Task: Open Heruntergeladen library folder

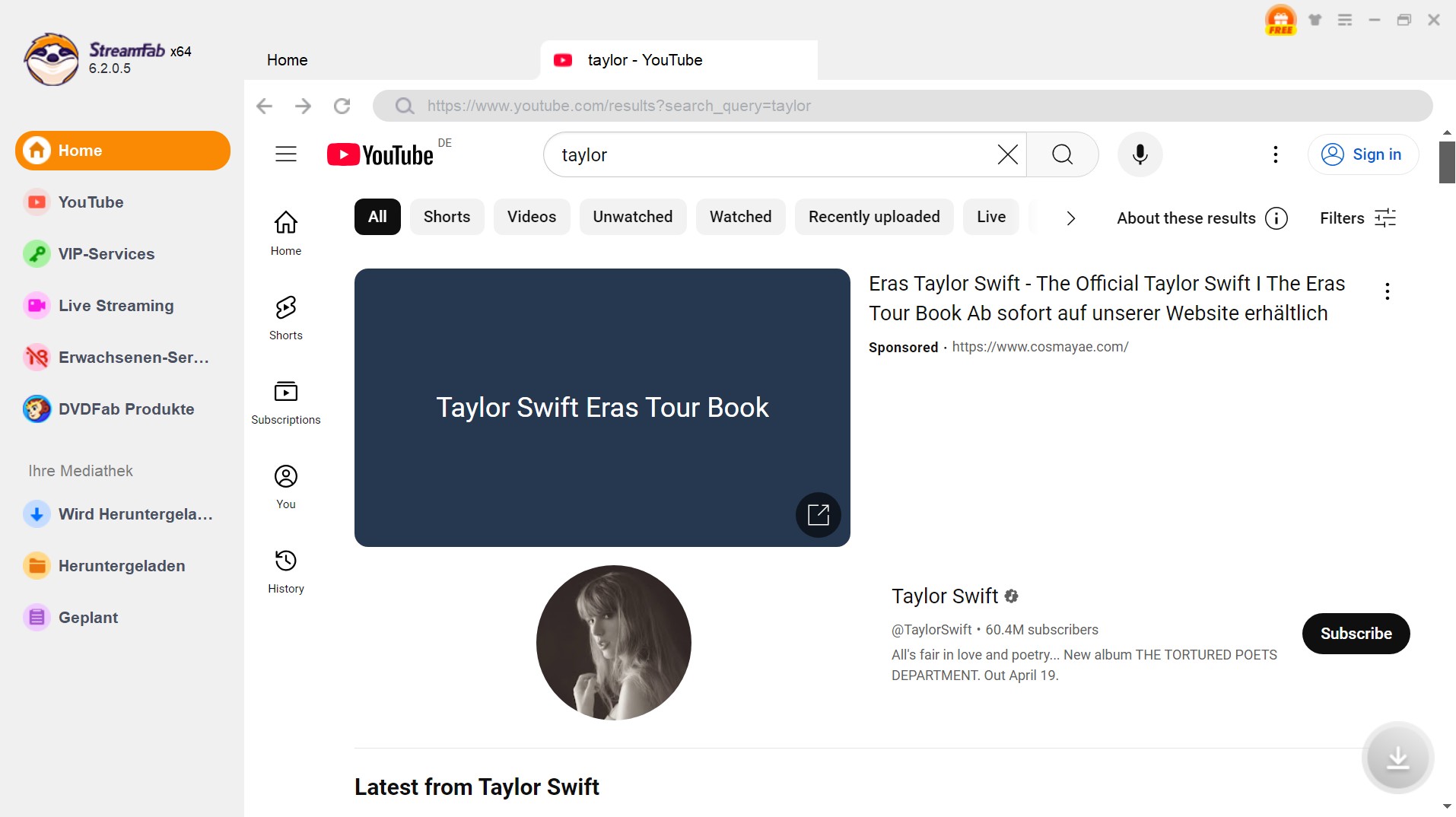Action: [x=122, y=566]
